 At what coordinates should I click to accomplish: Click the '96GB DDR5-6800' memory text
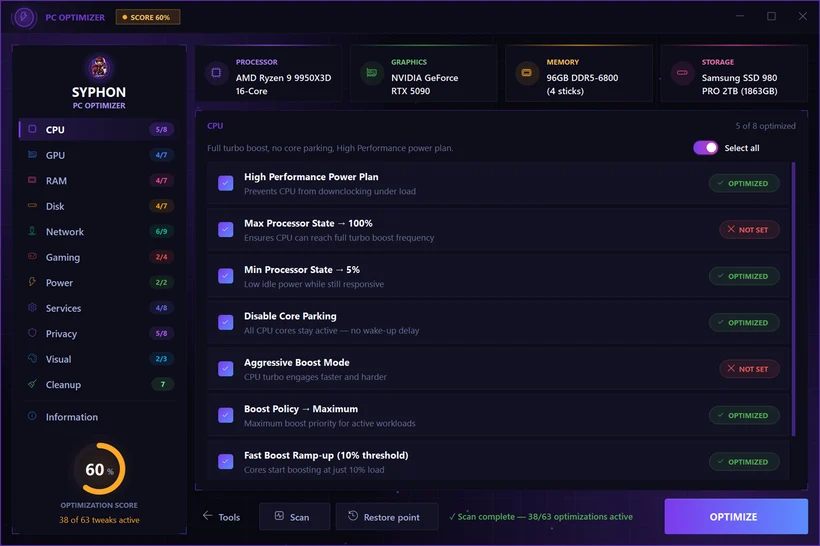[582, 78]
